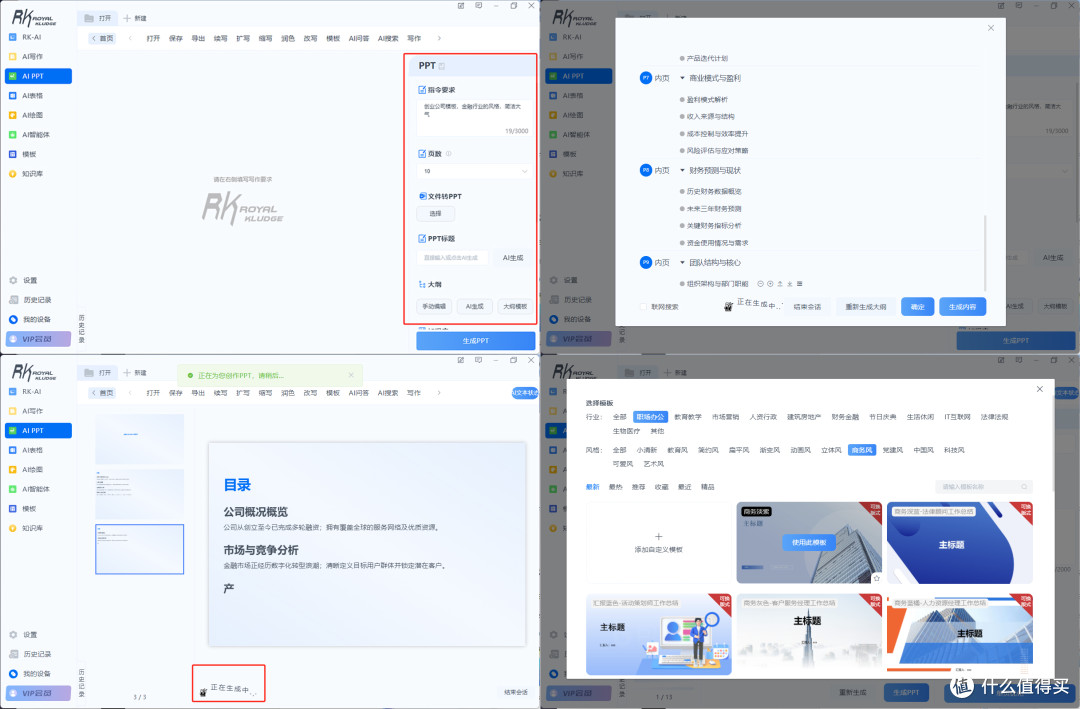This screenshot has height=709, width=1080.
Task: Click 导出 in the PPT settings window toolbar
Action: 198,39
